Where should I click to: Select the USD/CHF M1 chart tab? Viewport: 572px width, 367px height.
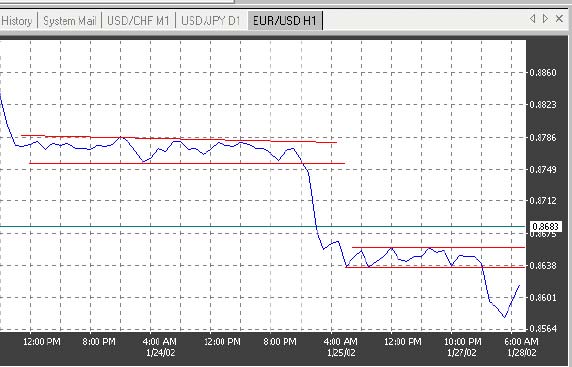[x=138, y=21]
